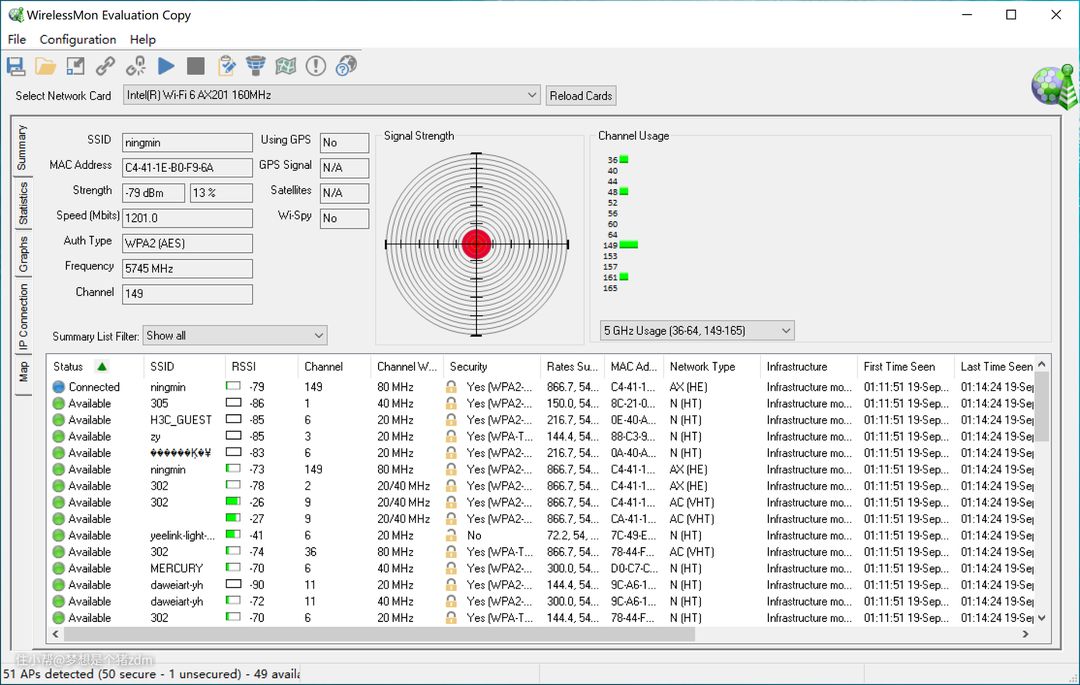Switch to the Graphs side tab
This screenshot has height=685, width=1080.
tap(23, 255)
